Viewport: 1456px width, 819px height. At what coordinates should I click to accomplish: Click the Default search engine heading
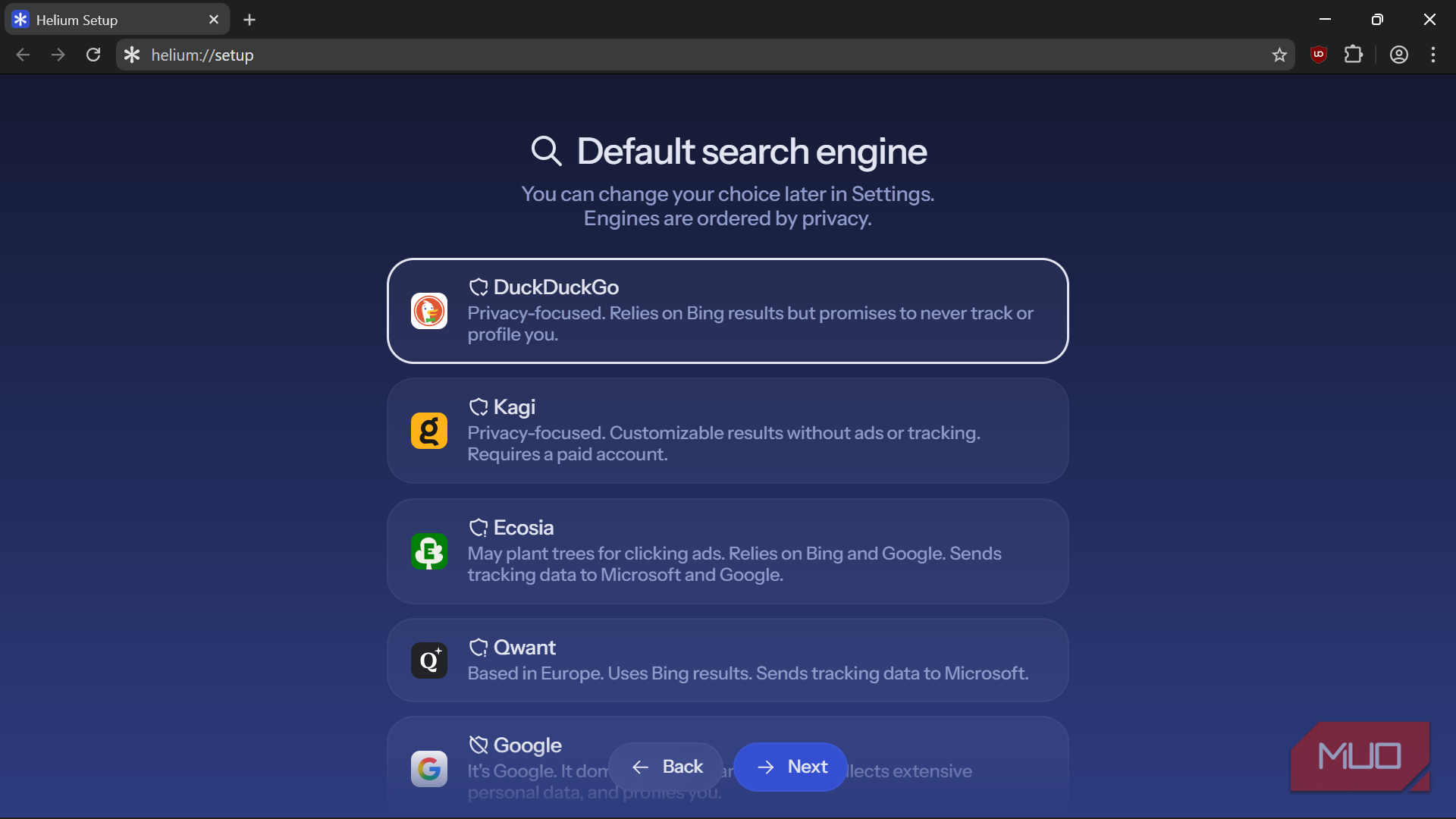(752, 151)
